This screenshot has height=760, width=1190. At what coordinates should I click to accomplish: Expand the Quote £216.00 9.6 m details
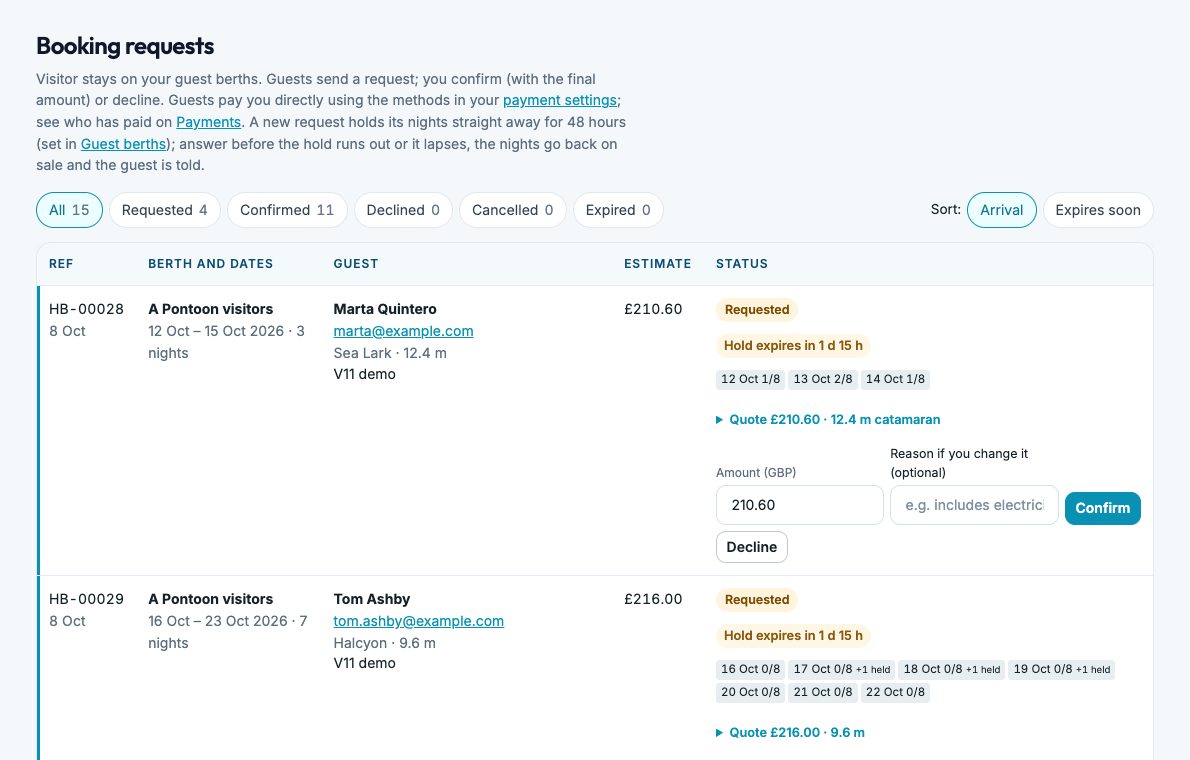[x=790, y=733]
